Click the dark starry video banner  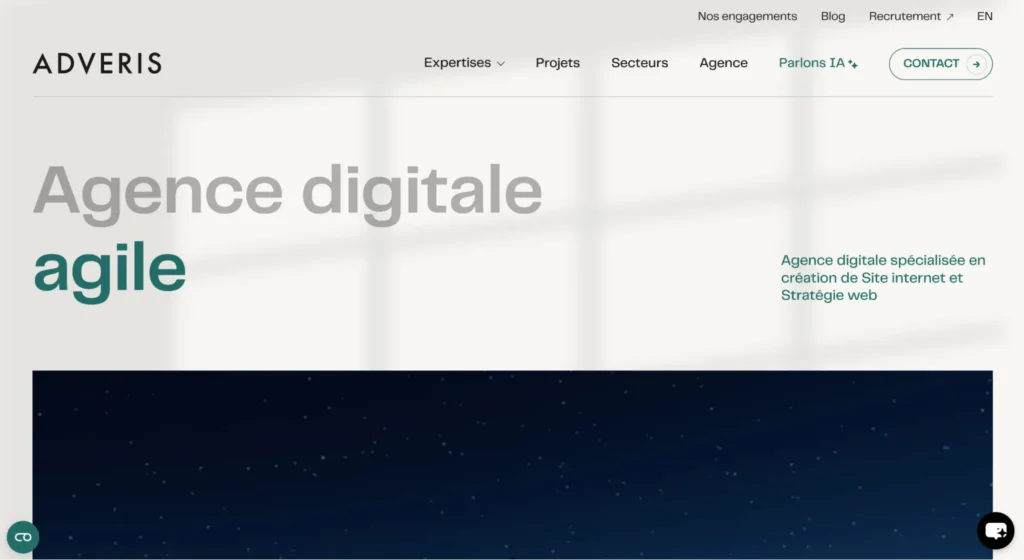(513, 465)
